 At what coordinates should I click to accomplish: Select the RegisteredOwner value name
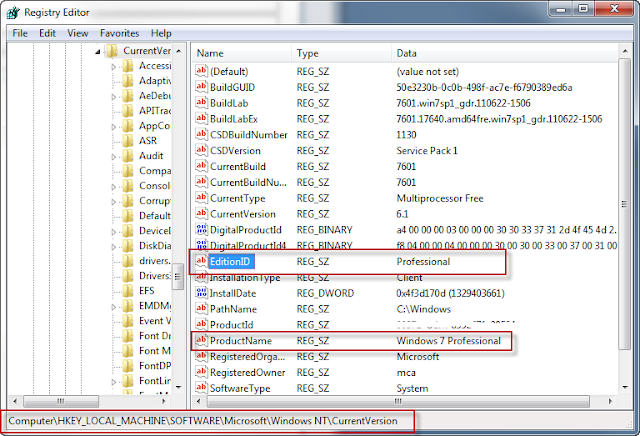click(247, 373)
